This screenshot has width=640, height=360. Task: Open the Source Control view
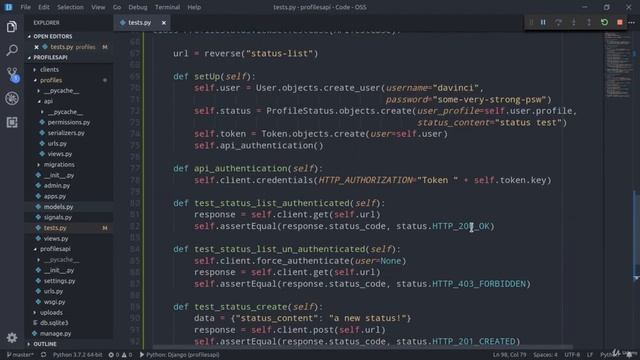coord(12,74)
